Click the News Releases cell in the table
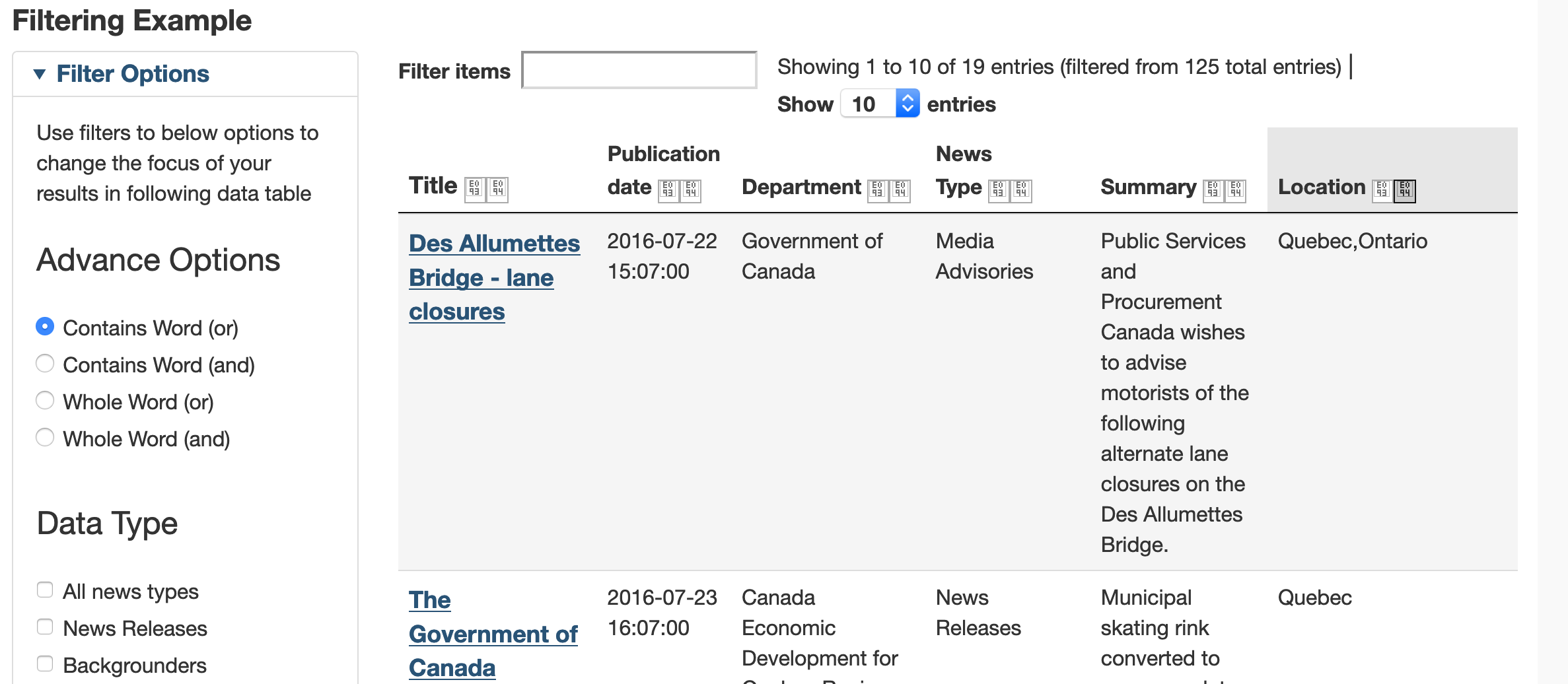 978,613
